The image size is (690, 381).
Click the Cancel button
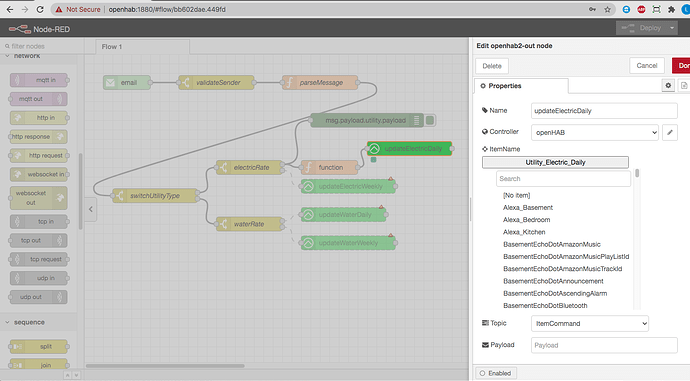point(647,66)
